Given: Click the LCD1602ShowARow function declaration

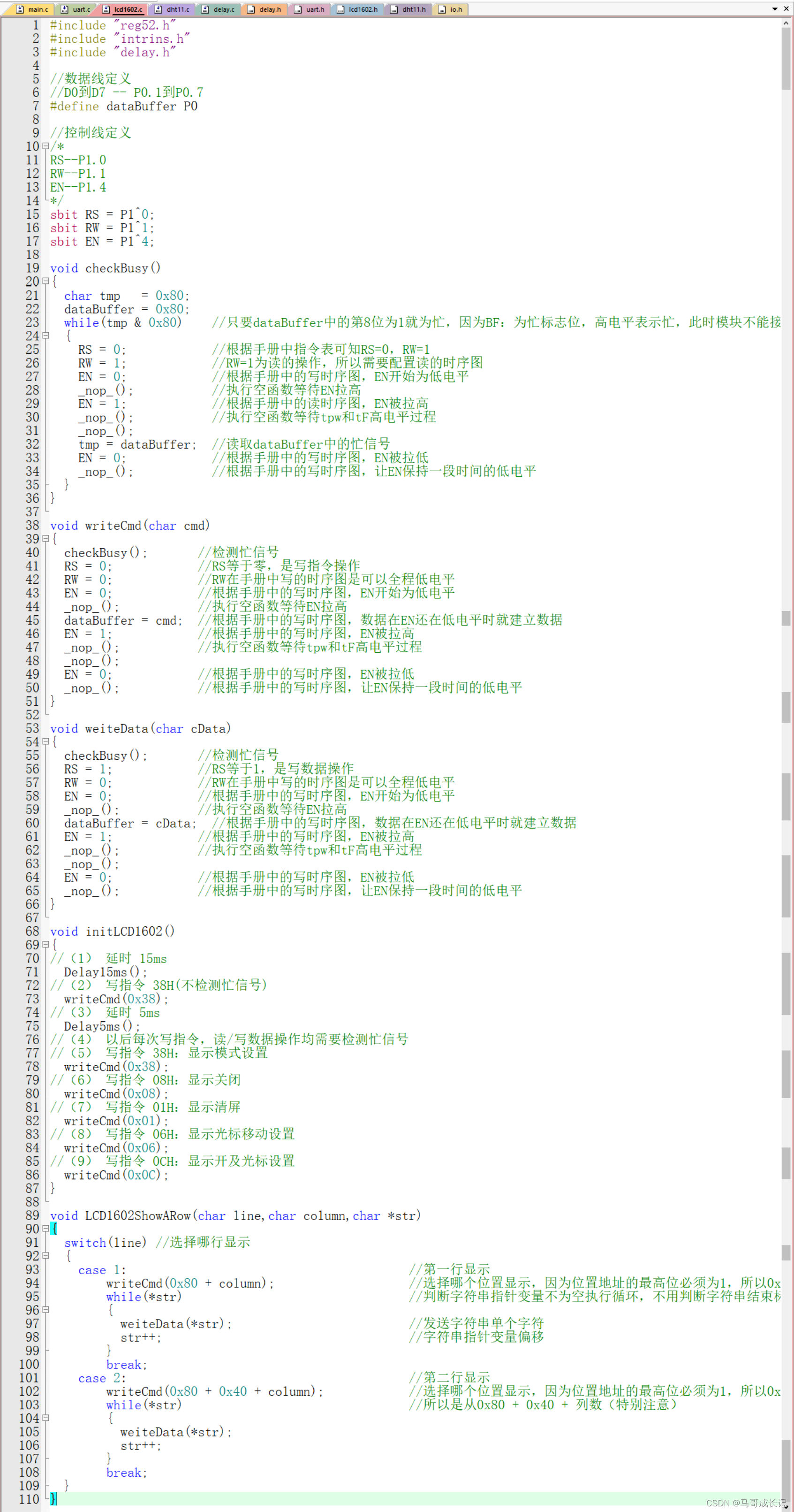Looking at the screenshot, I should click(x=236, y=1215).
